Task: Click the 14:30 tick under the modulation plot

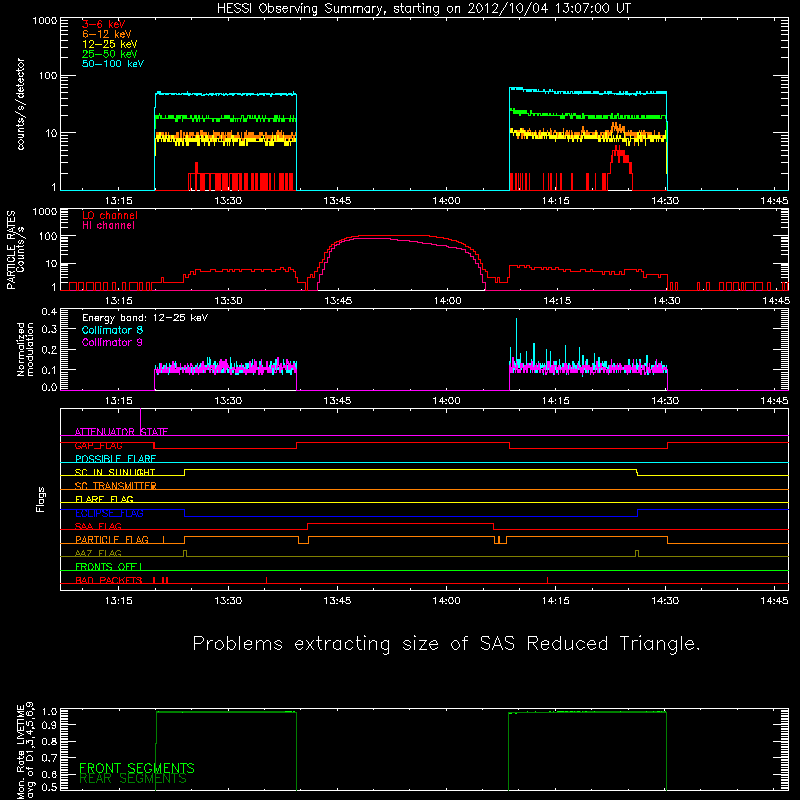Action: [x=665, y=401]
